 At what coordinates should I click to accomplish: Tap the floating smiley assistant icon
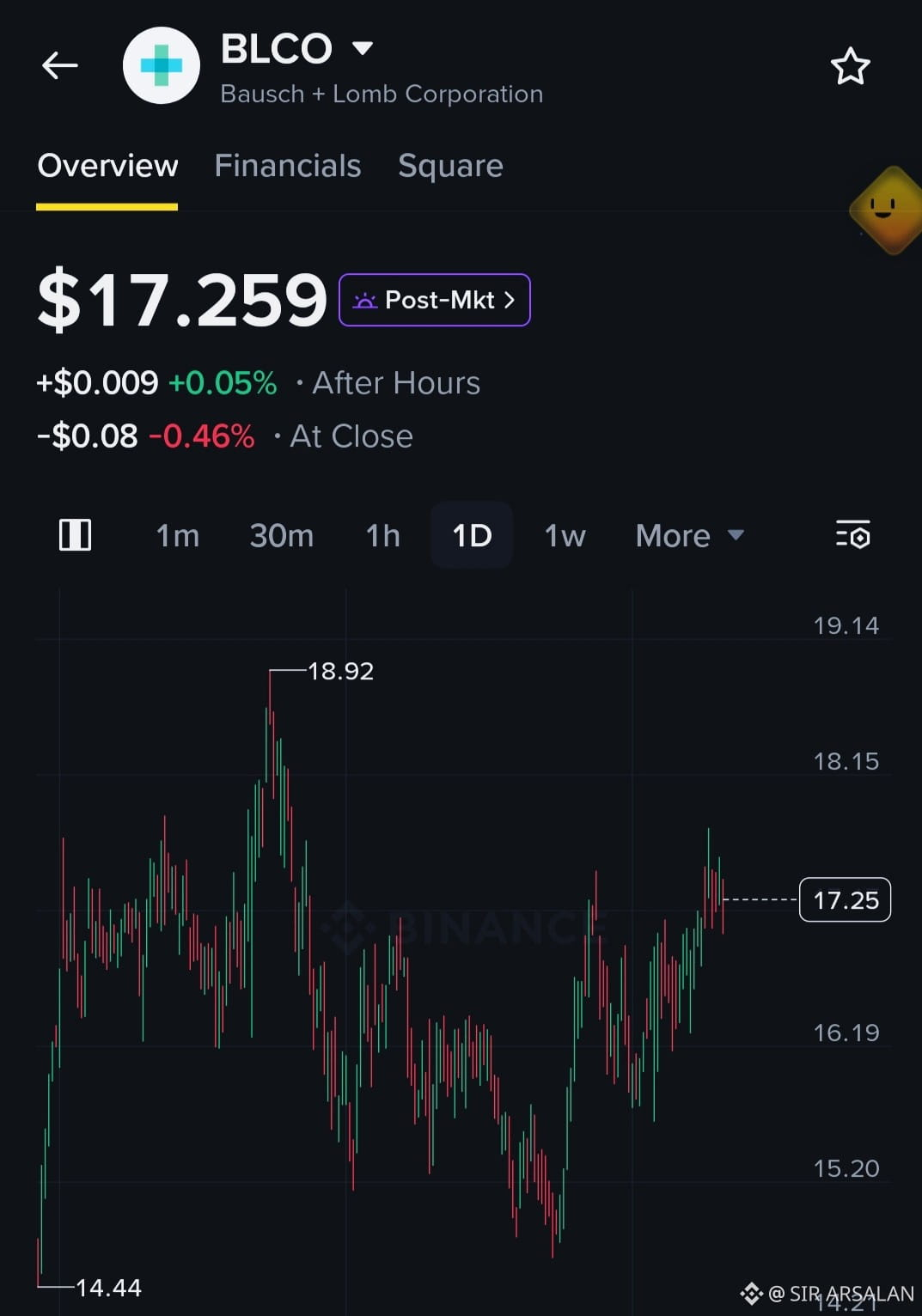point(887,210)
